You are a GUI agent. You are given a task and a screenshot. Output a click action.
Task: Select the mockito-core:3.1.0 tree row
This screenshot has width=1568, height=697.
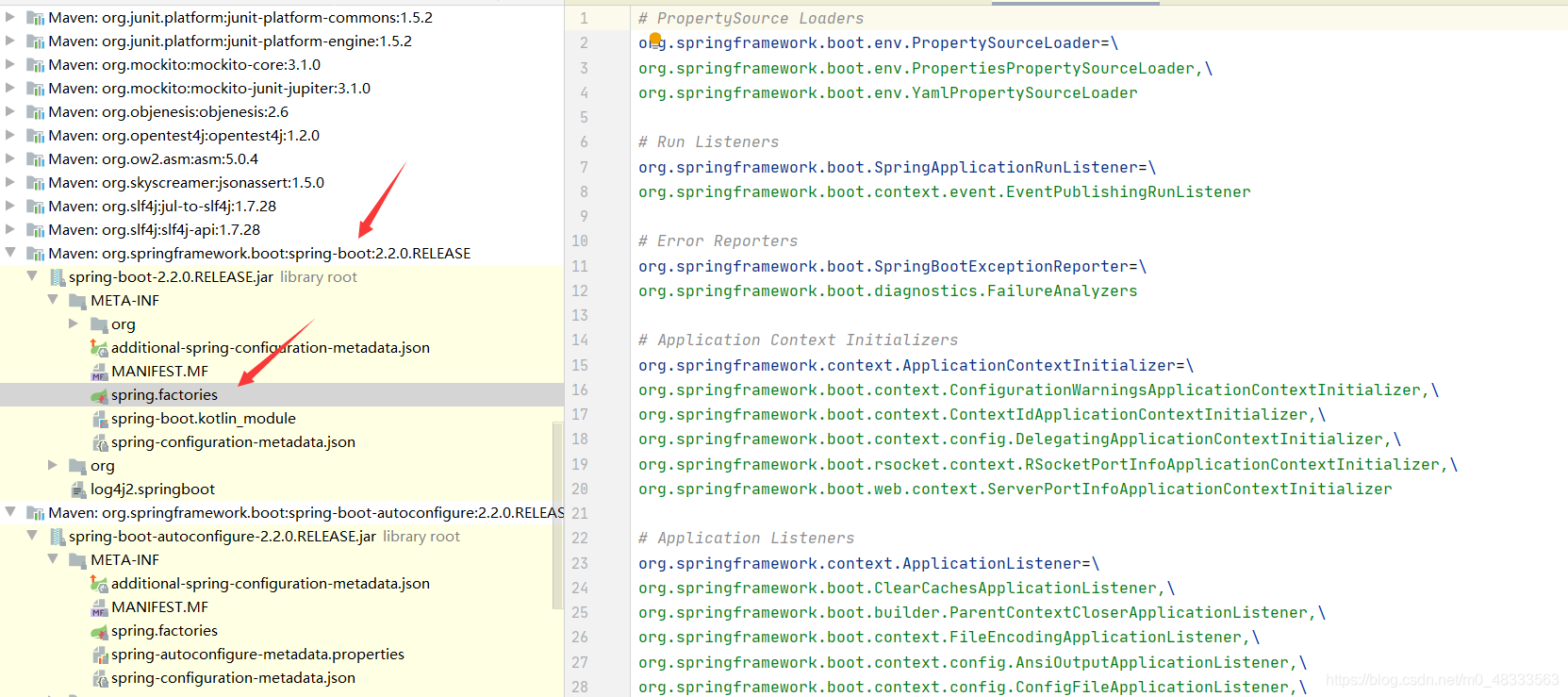[282, 64]
